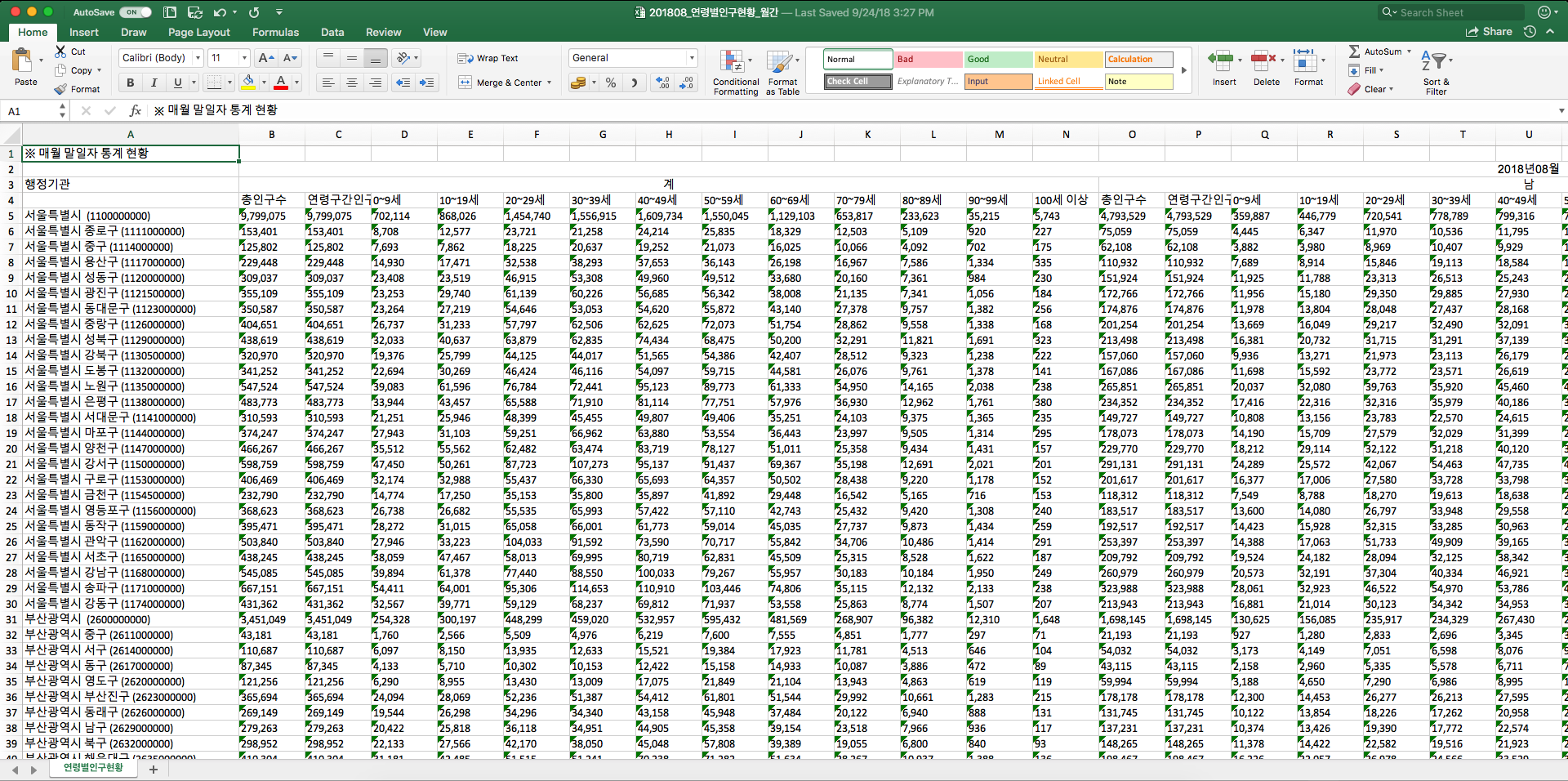This screenshot has height=781, width=1568.
Task: Switch to the Page Layout tab
Action: pyautogui.click(x=199, y=32)
